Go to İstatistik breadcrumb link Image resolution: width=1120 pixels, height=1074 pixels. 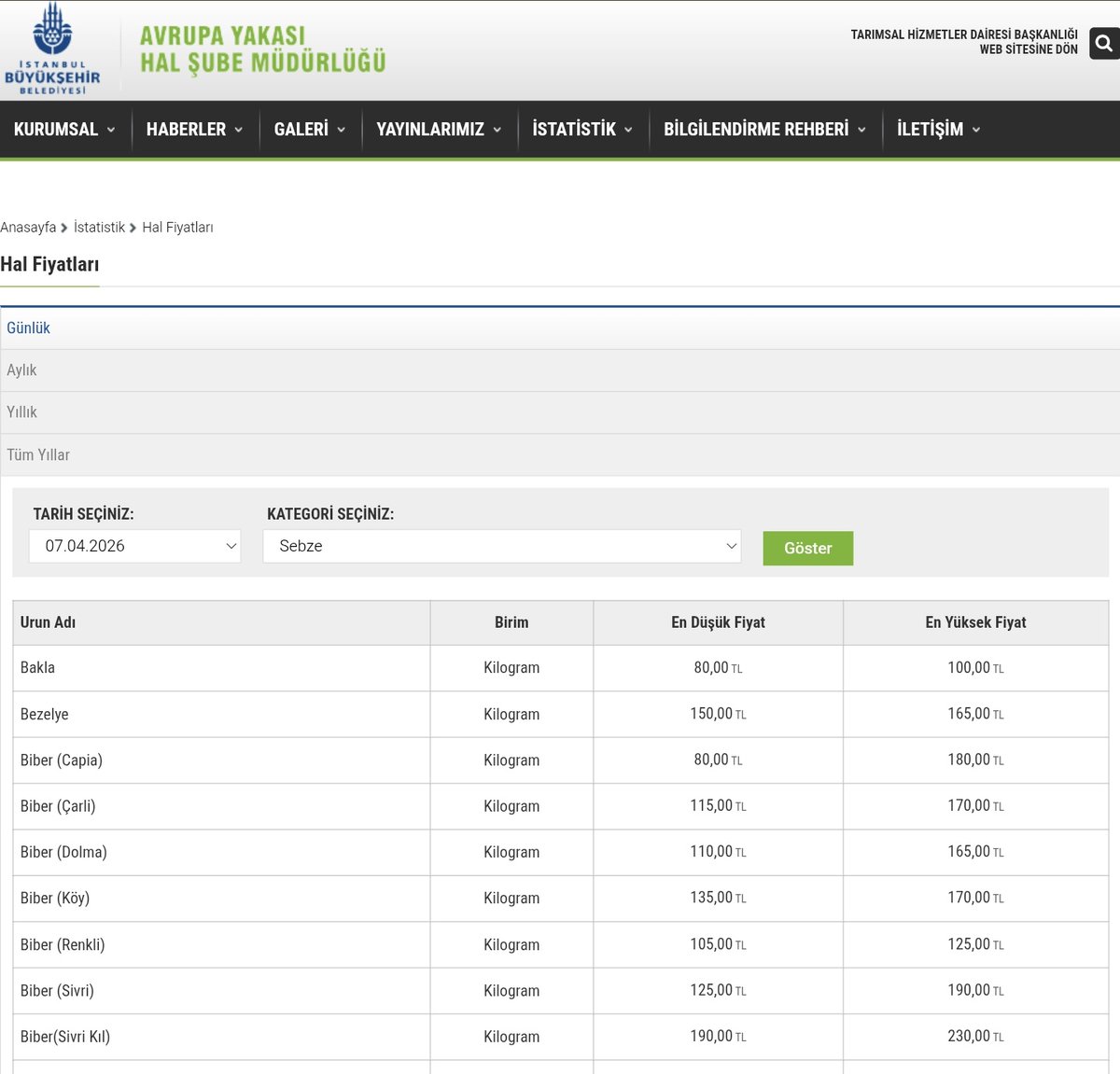[99, 228]
